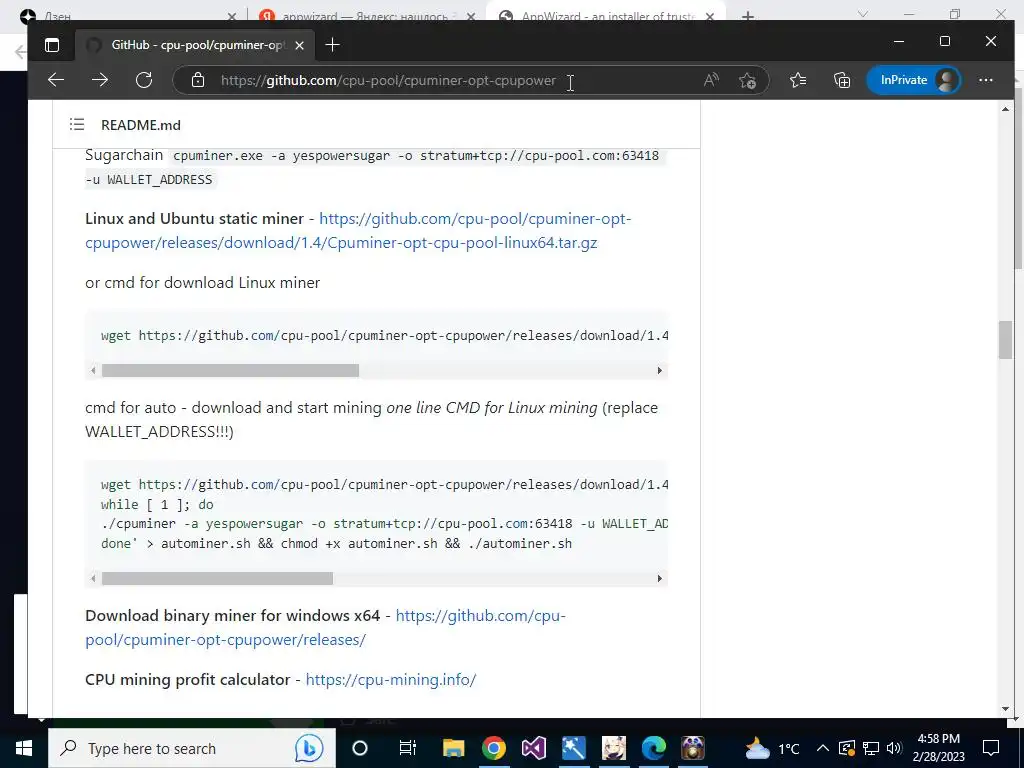Open volume control in system tray

894,748
